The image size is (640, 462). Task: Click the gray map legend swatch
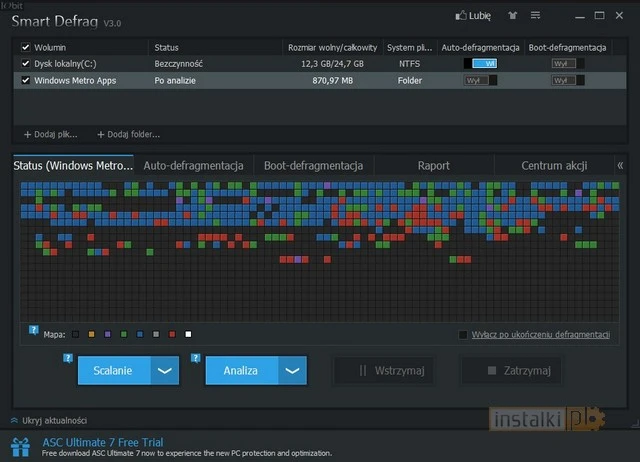(x=156, y=334)
